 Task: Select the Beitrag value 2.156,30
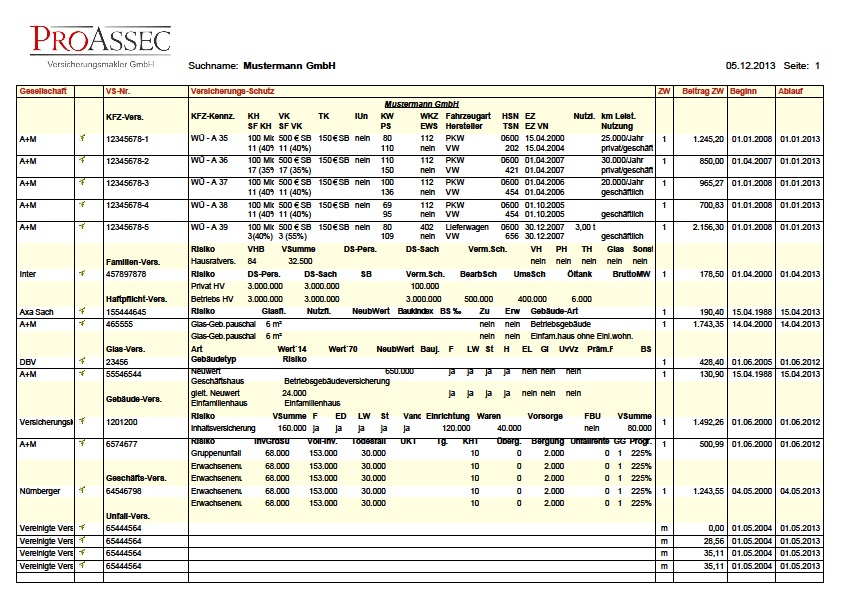coord(708,227)
